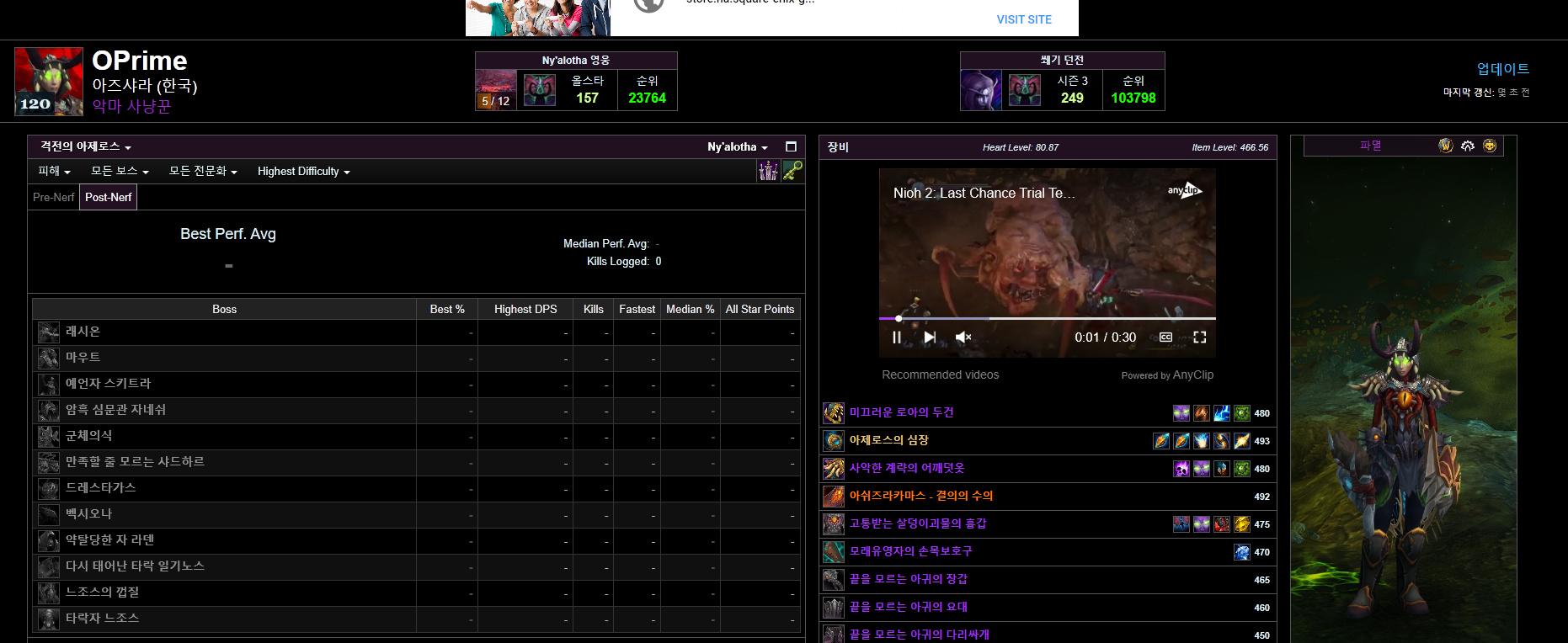The height and width of the screenshot is (643, 1568).
Task: Click the AnyClip logo on video
Action: point(1184,190)
